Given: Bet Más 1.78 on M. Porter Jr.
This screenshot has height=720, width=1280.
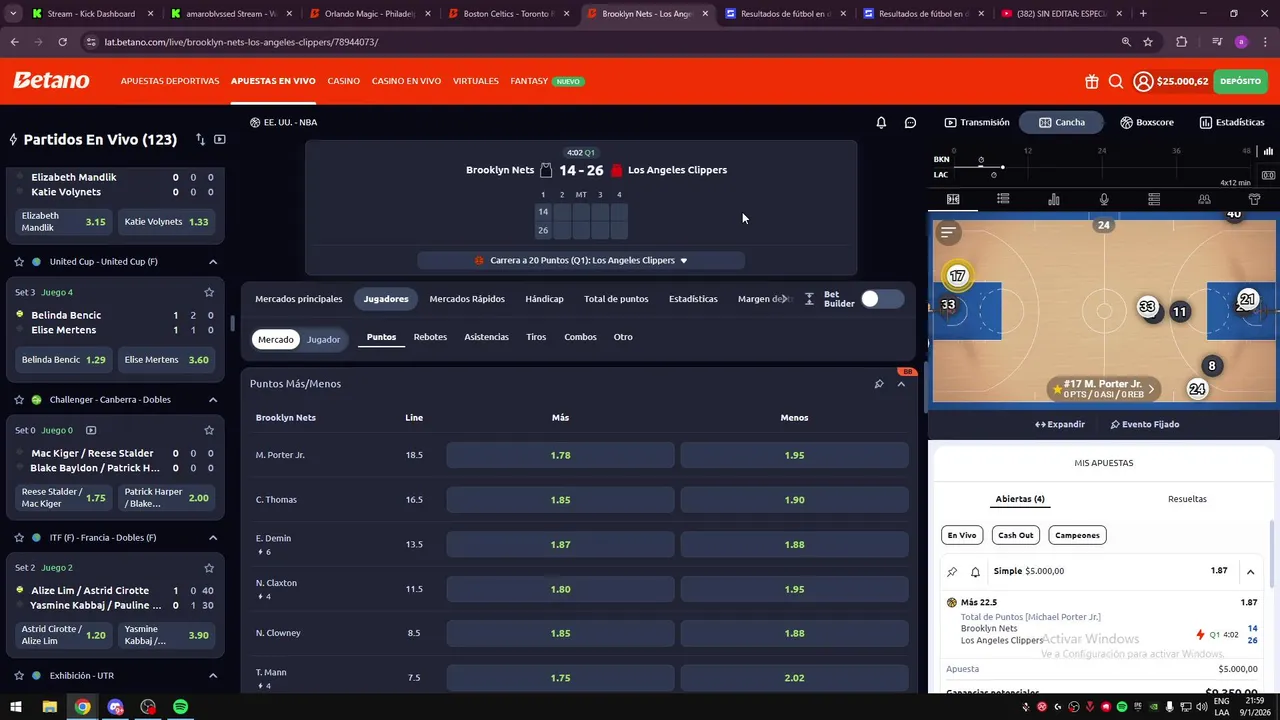Looking at the screenshot, I should click(x=560, y=455).
